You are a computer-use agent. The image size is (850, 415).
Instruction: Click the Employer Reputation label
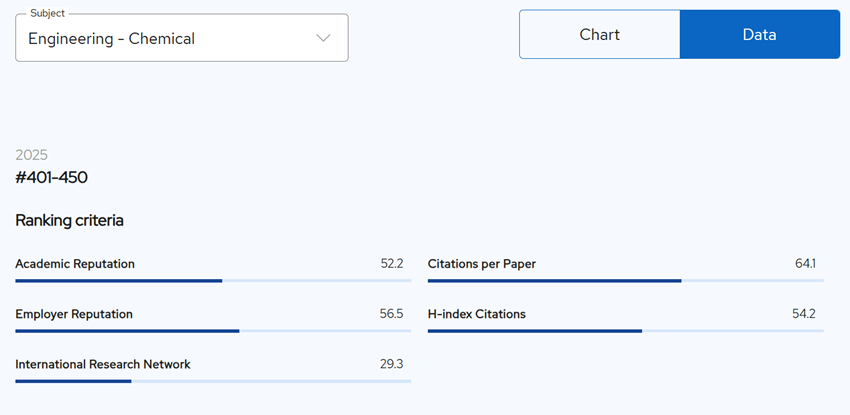click(74, 314)
